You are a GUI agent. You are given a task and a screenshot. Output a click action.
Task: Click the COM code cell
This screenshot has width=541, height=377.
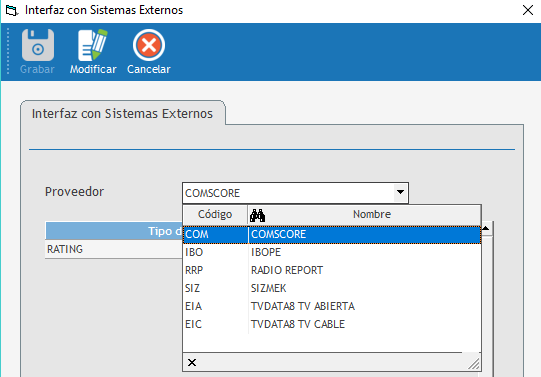pyautogui.click(x=215, y=235)
